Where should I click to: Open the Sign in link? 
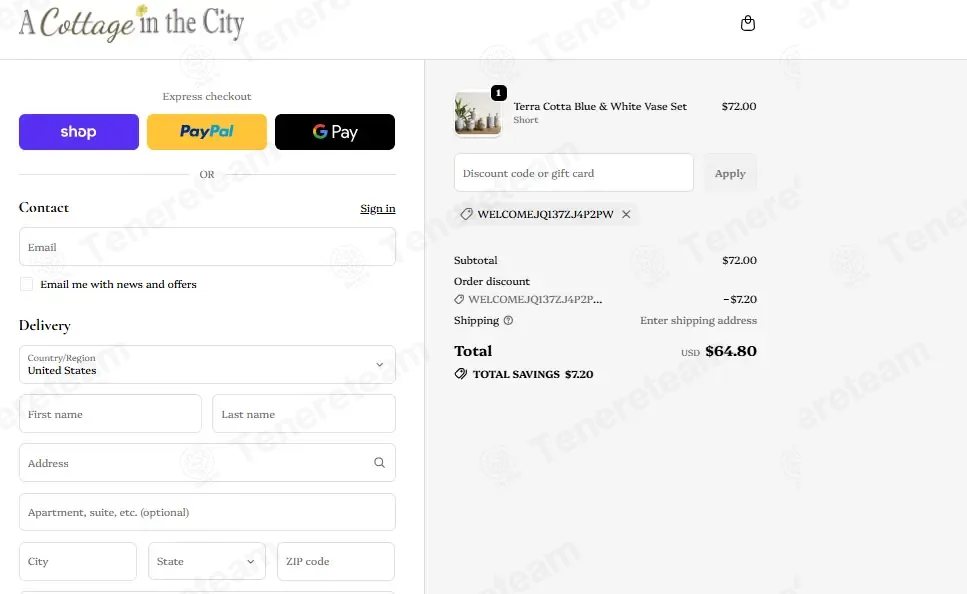tap(377, 208)
